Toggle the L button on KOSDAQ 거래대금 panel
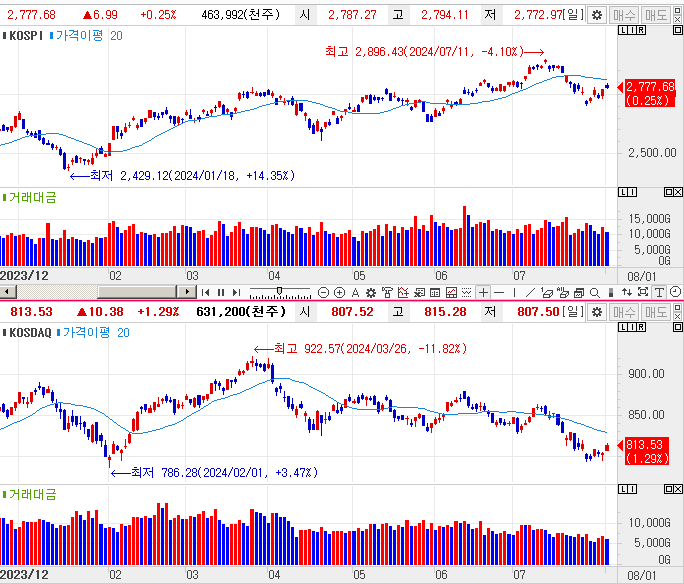 click(x=623, y=489)
